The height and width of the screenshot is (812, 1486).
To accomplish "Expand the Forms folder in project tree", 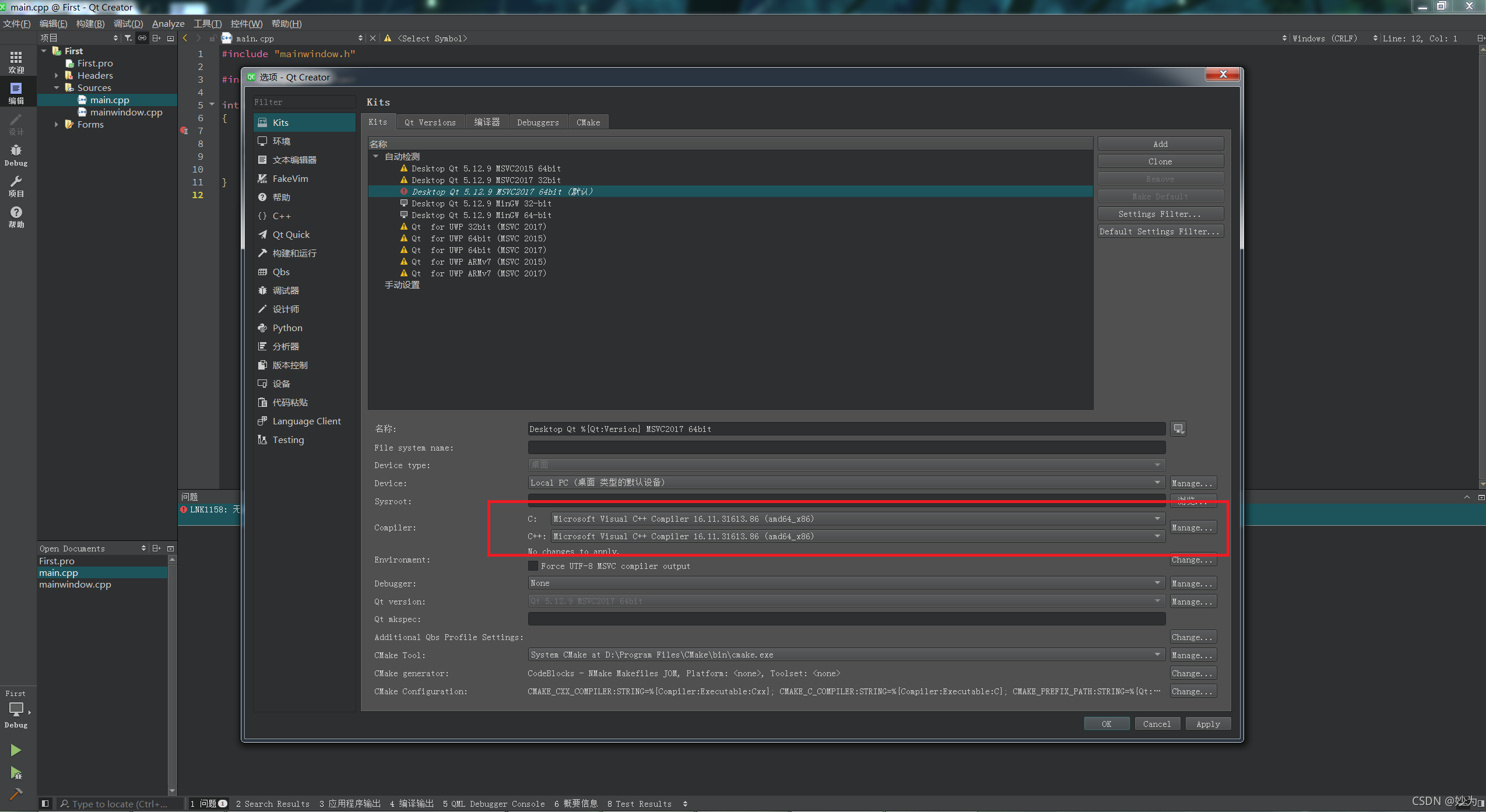I will point(57,124).
